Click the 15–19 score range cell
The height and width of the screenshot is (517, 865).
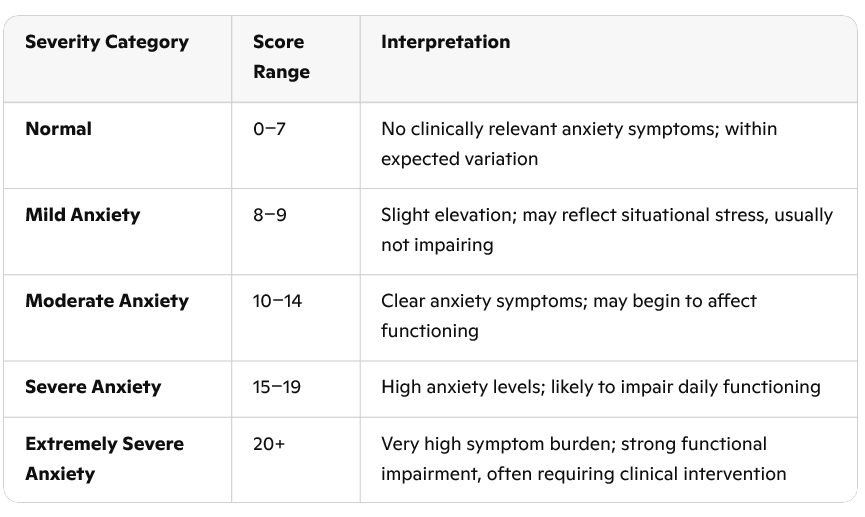(x=277, y=387)
